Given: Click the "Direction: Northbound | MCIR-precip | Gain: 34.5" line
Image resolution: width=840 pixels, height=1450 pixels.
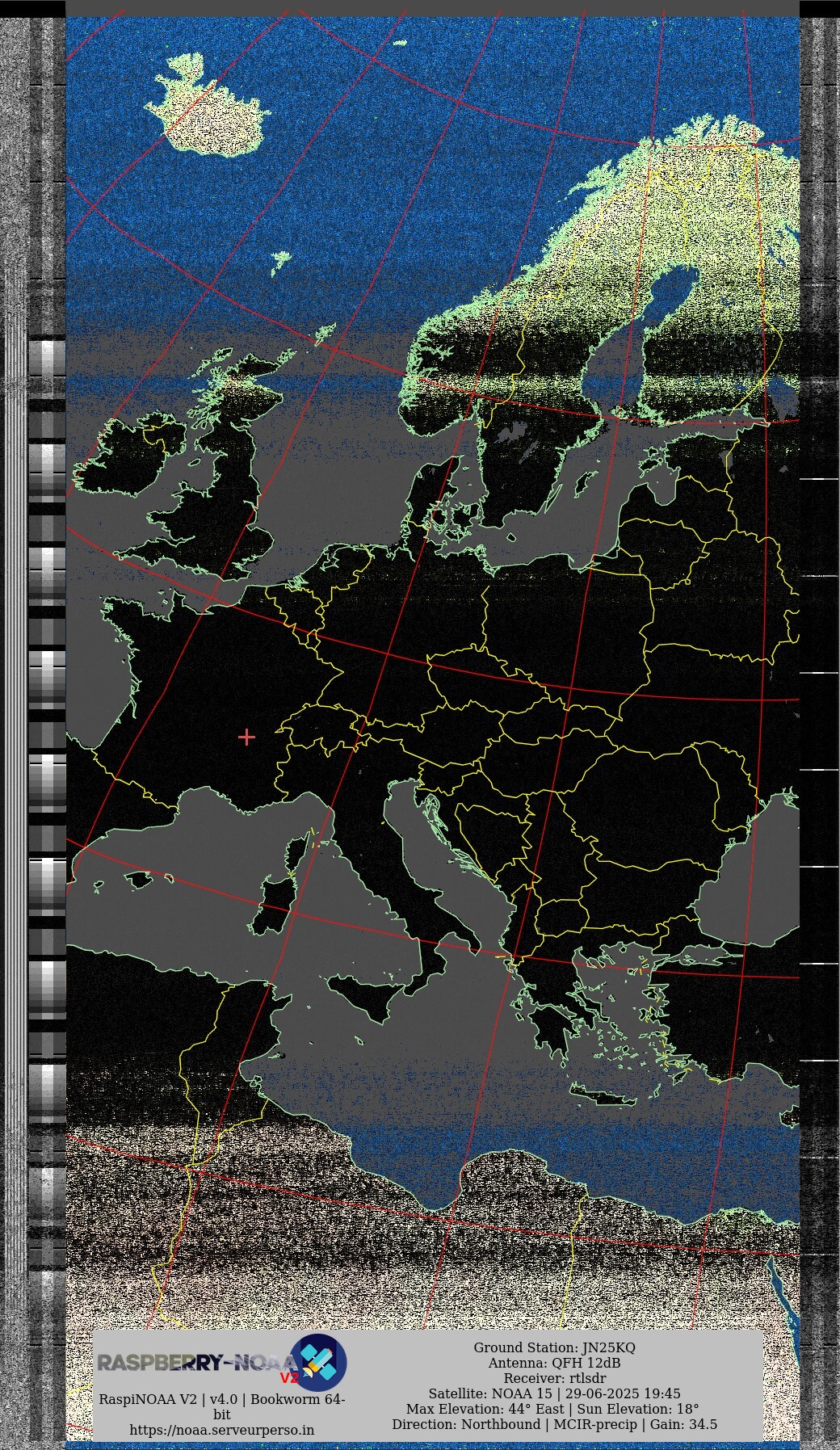Looking at the screenshot, I should (554, 1424).
